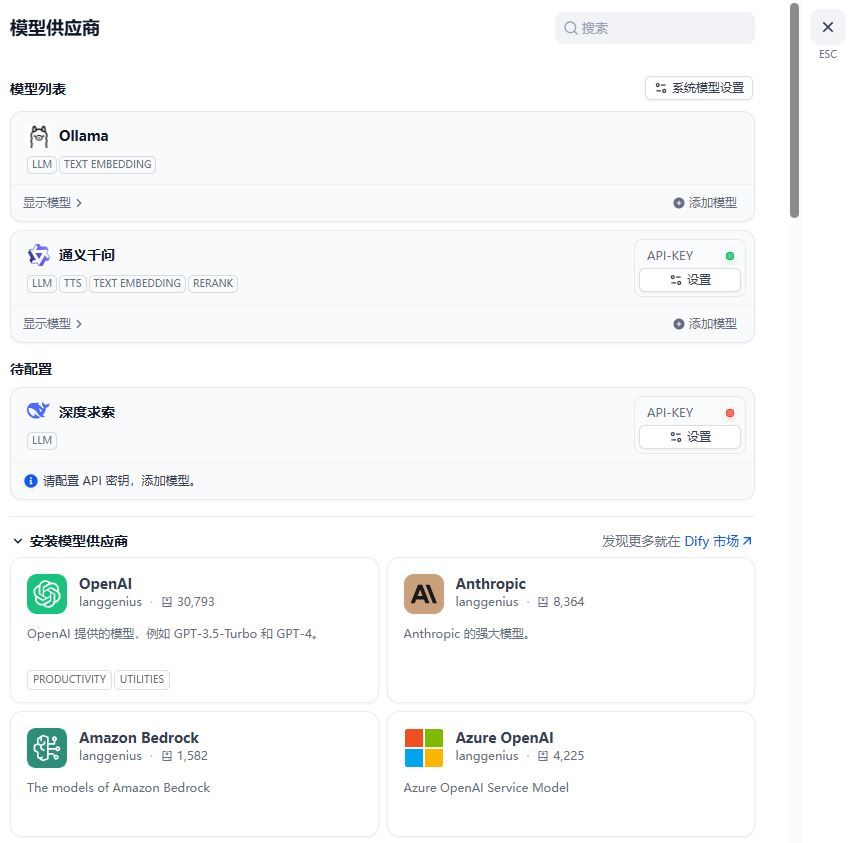This screenshot has width=860, height=843.
Task: Collapse the 安装模型供应商 section
Action: point(18,541)
